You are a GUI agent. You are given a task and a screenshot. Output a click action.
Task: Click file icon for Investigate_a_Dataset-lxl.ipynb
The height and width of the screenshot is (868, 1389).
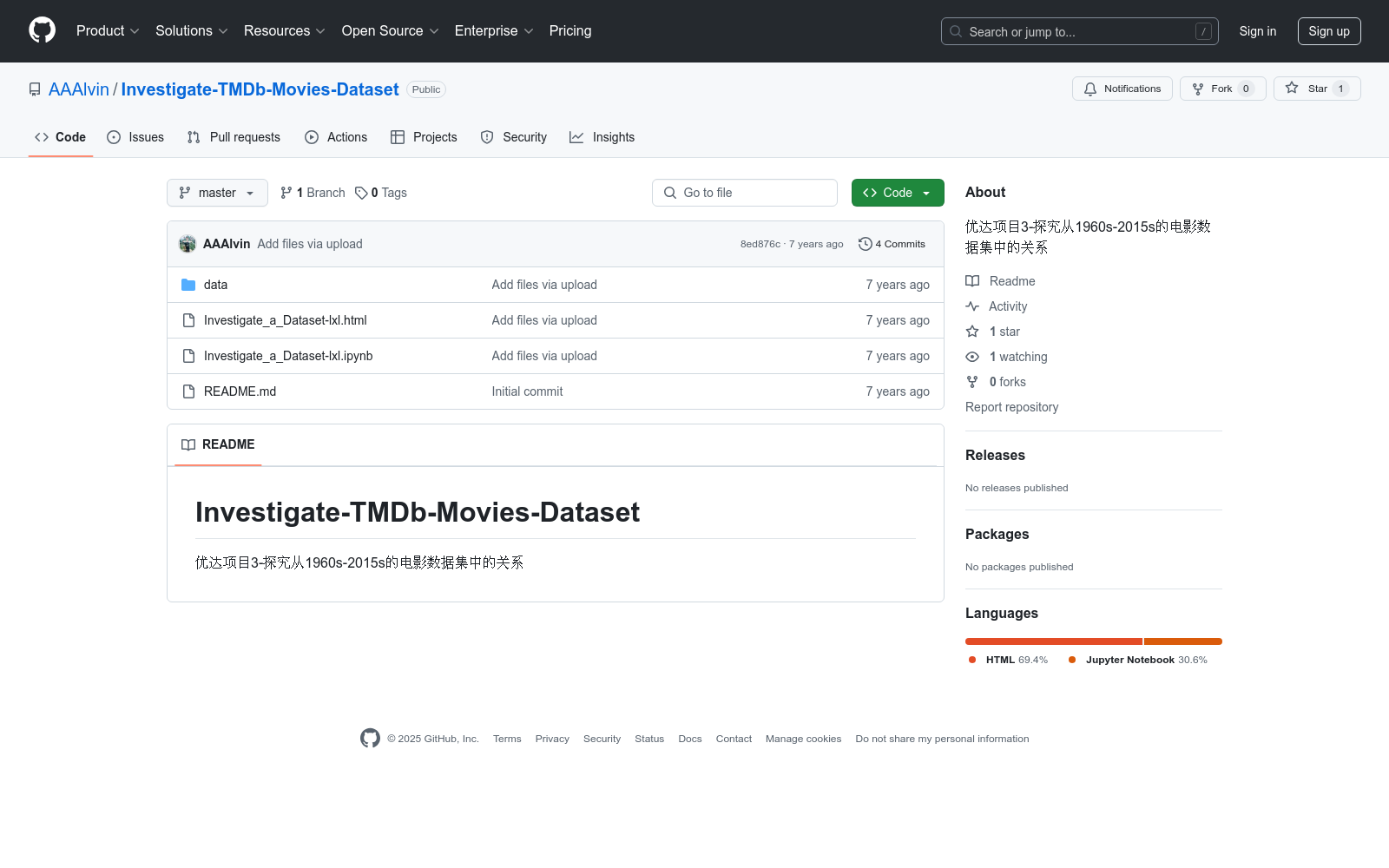coord(188,356)
